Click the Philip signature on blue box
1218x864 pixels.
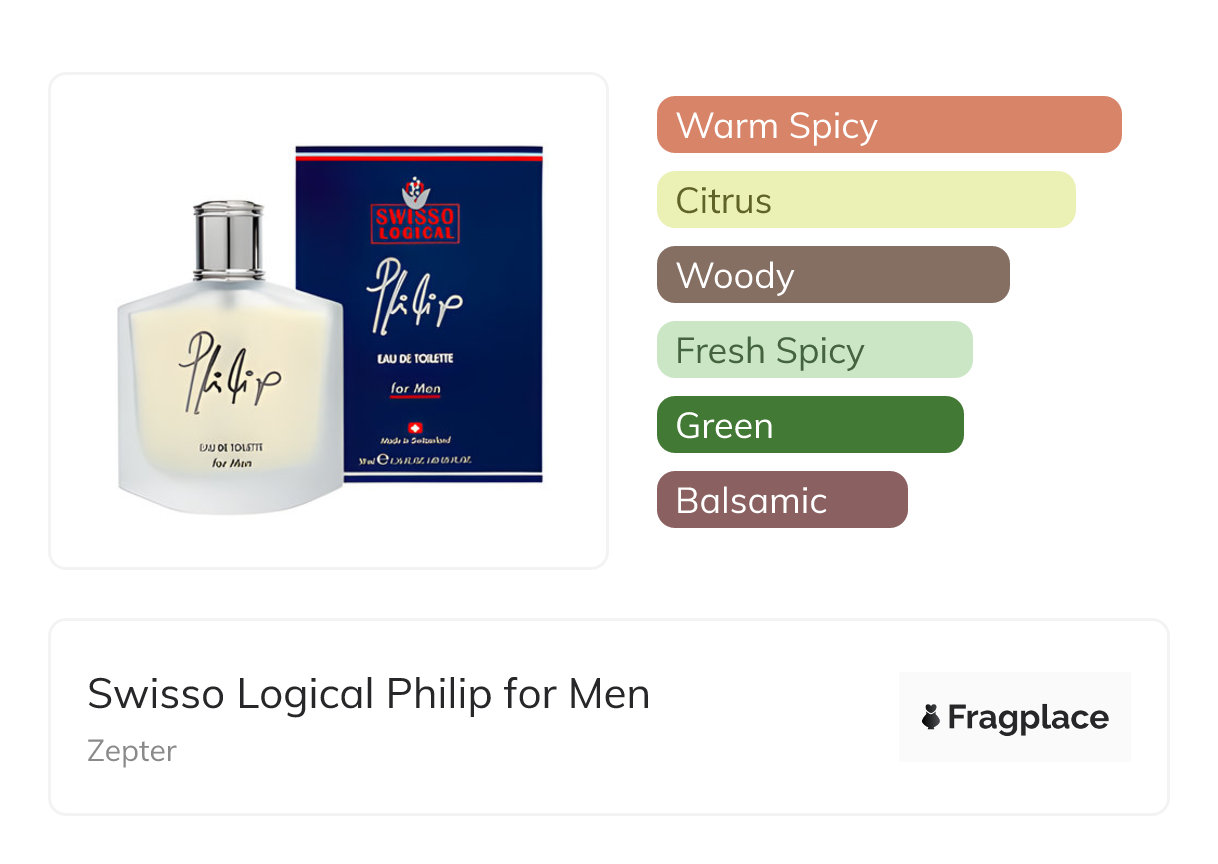414,297
